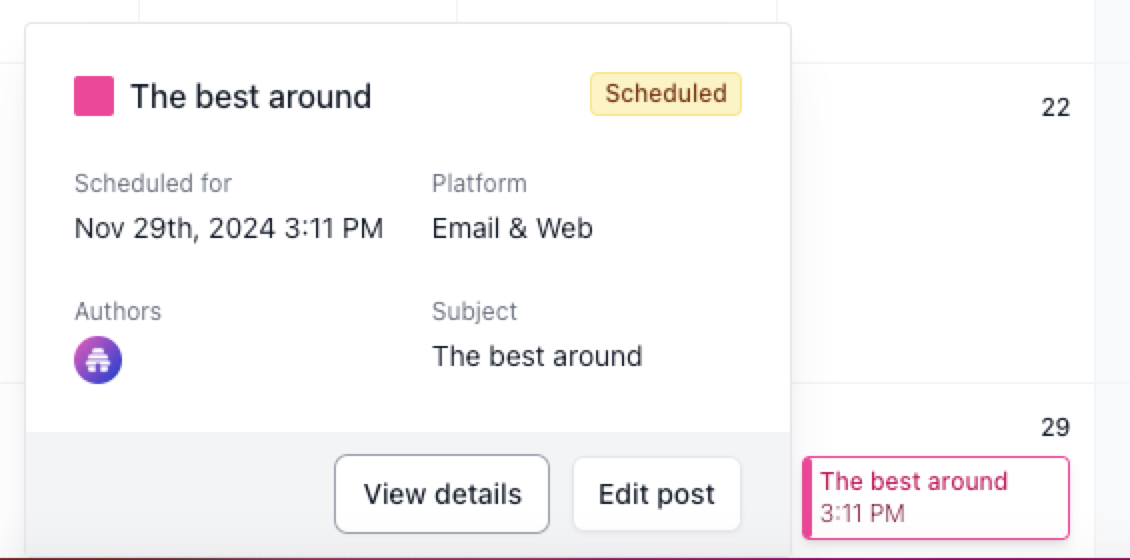Select day number 29 in the calendar
Screen dimensions: 1130x560
click(1056, 428)
